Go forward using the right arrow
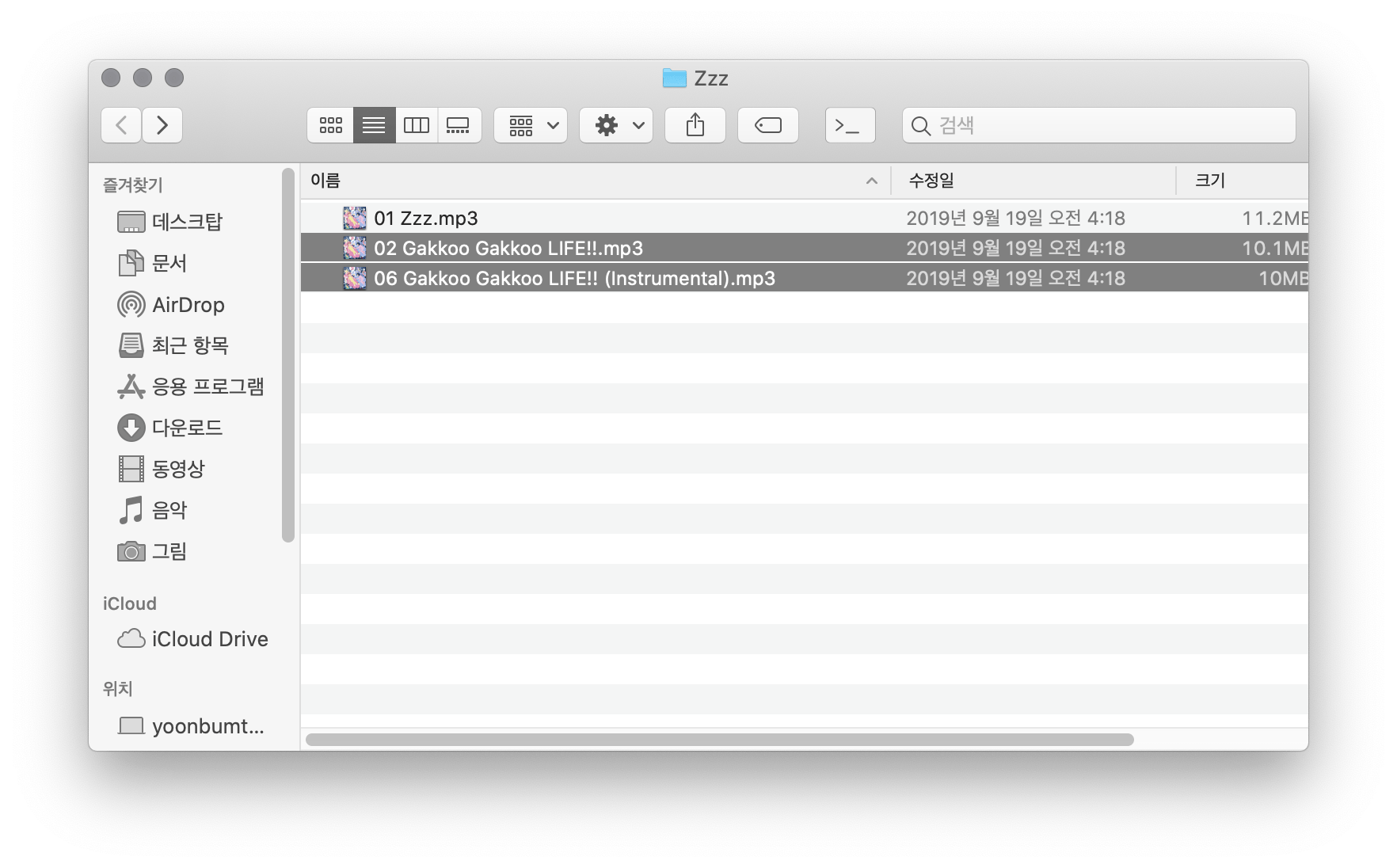 pos(162,125)
